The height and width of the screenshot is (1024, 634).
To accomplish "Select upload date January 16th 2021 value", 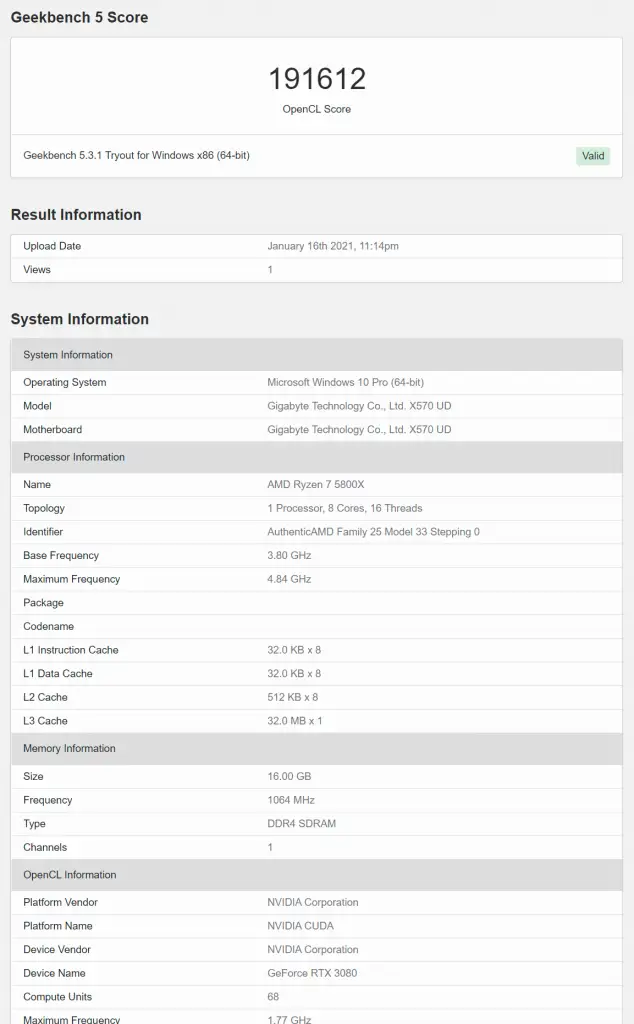I will (x=333, y=246).
